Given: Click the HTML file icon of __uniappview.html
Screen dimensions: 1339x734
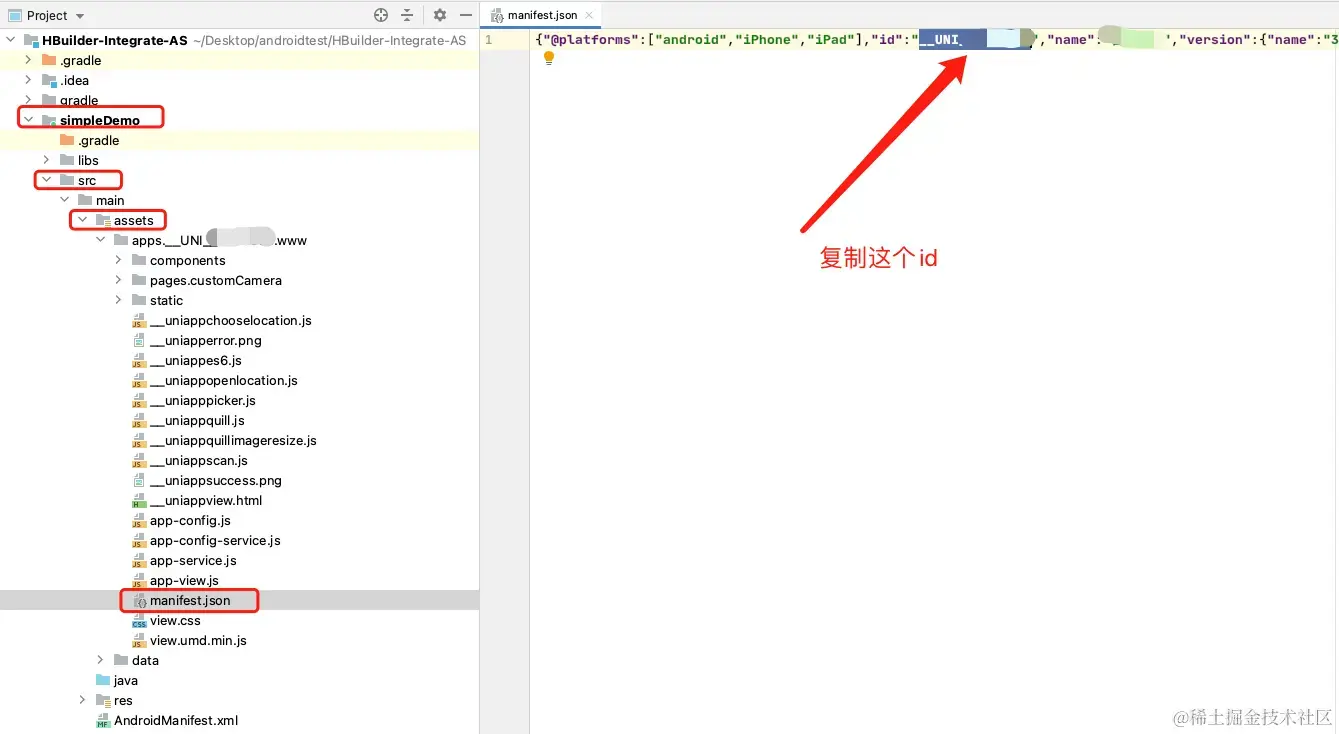Looking at the screenshot, I should [x=139, y=501].
